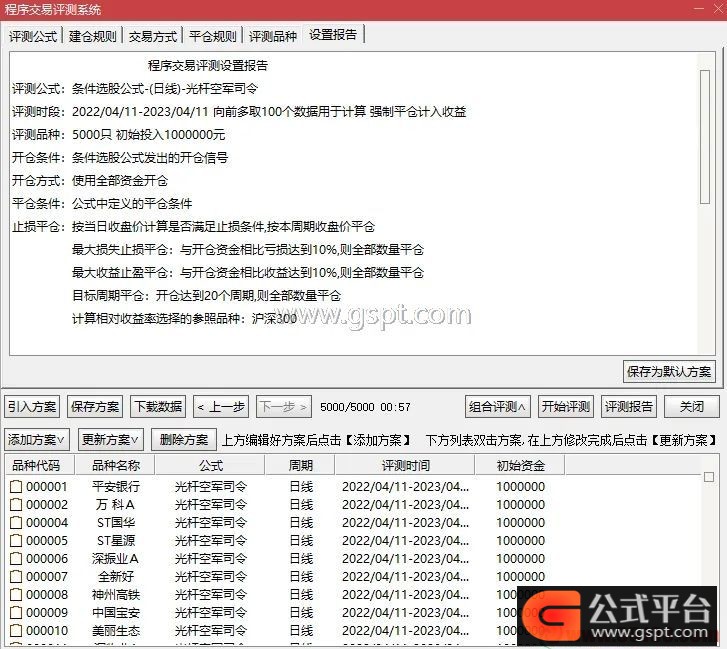Screen dimensions: 727x649
Task: Select the 设置报告 tab
Action: pos(333,34)
